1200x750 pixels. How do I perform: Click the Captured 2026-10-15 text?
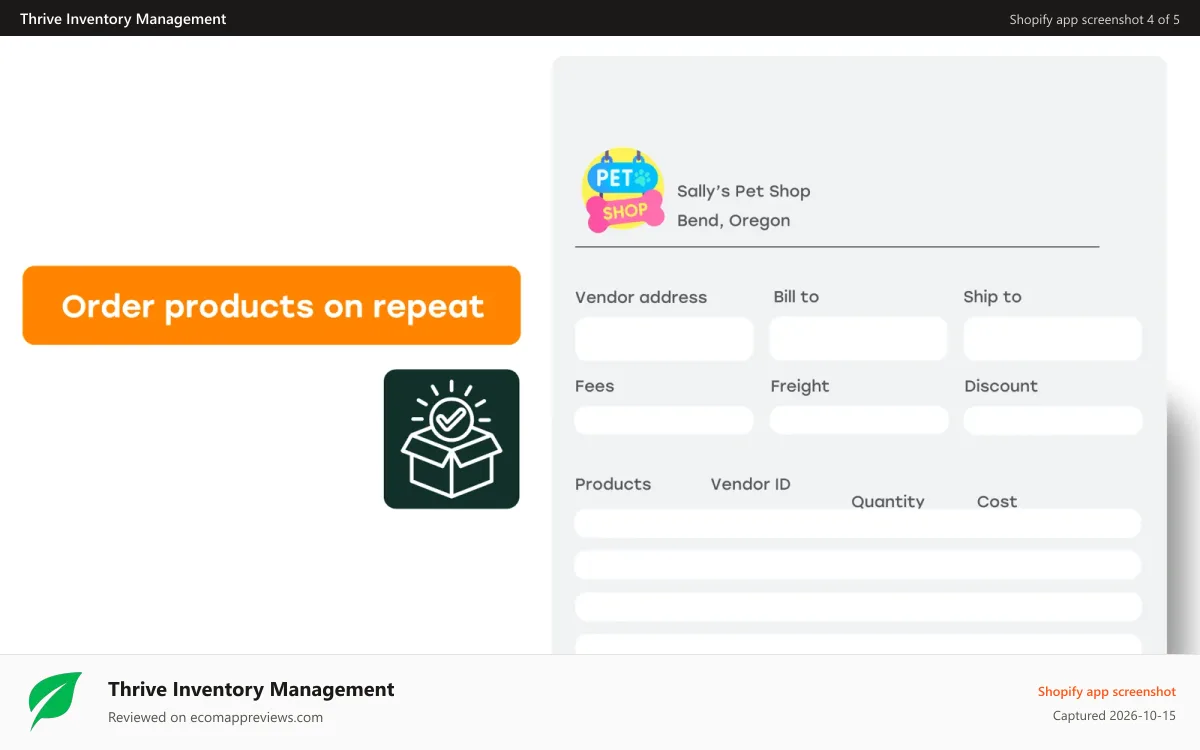[1114, 715]
